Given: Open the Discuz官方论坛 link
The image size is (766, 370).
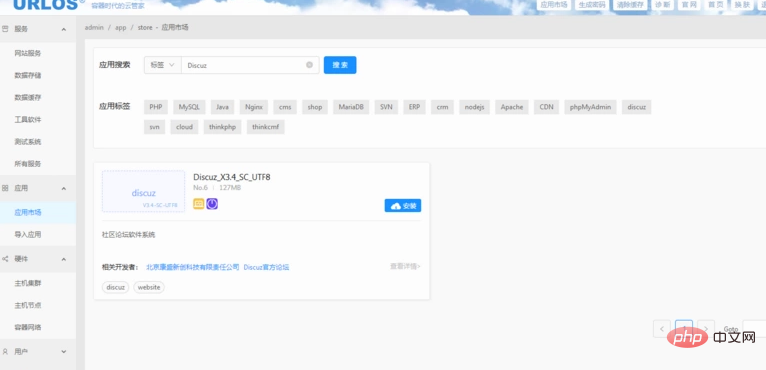Looking at the screenshot, I should (x=266, y=267).
